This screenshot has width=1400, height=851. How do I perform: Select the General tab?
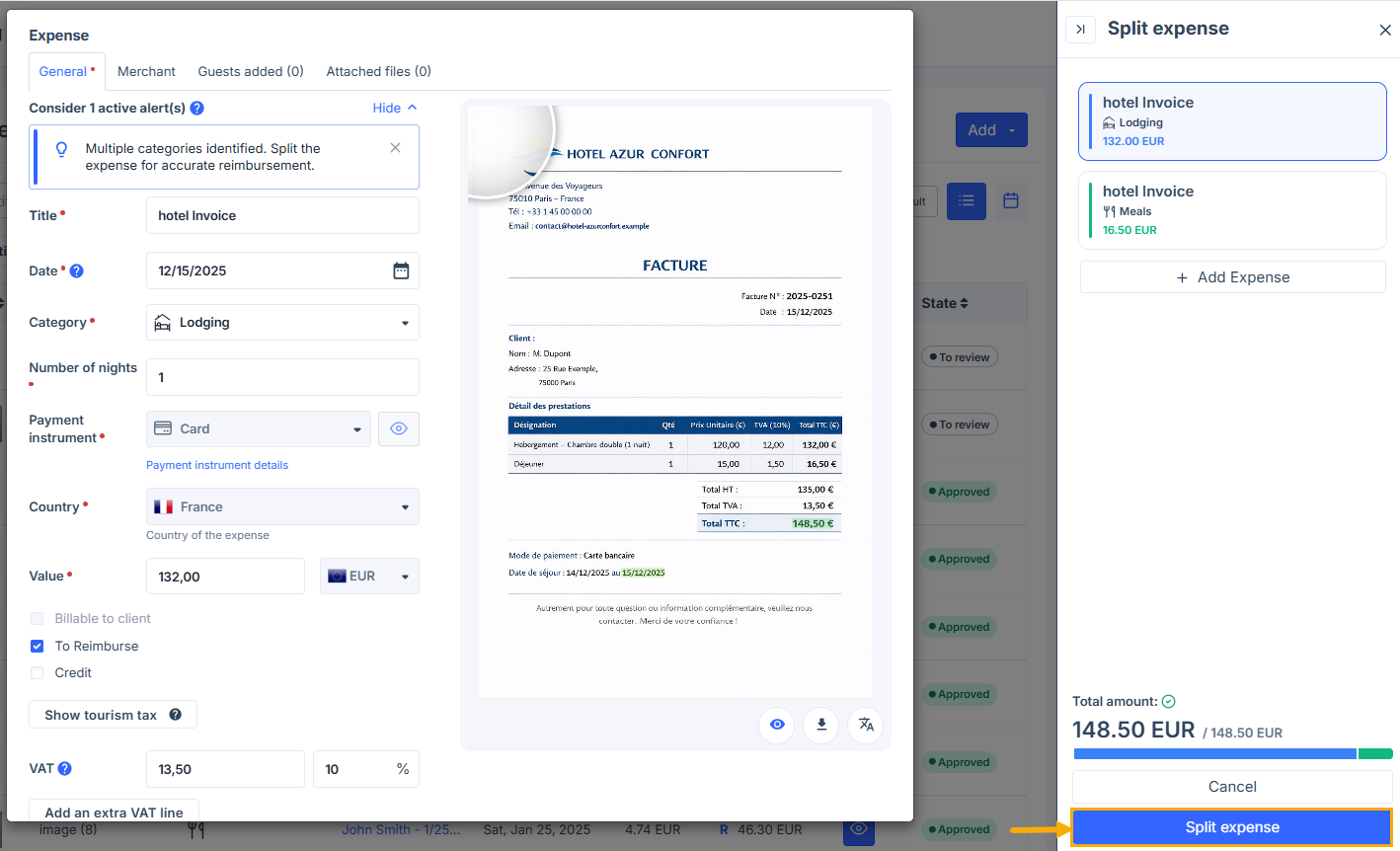pos(67,71)
